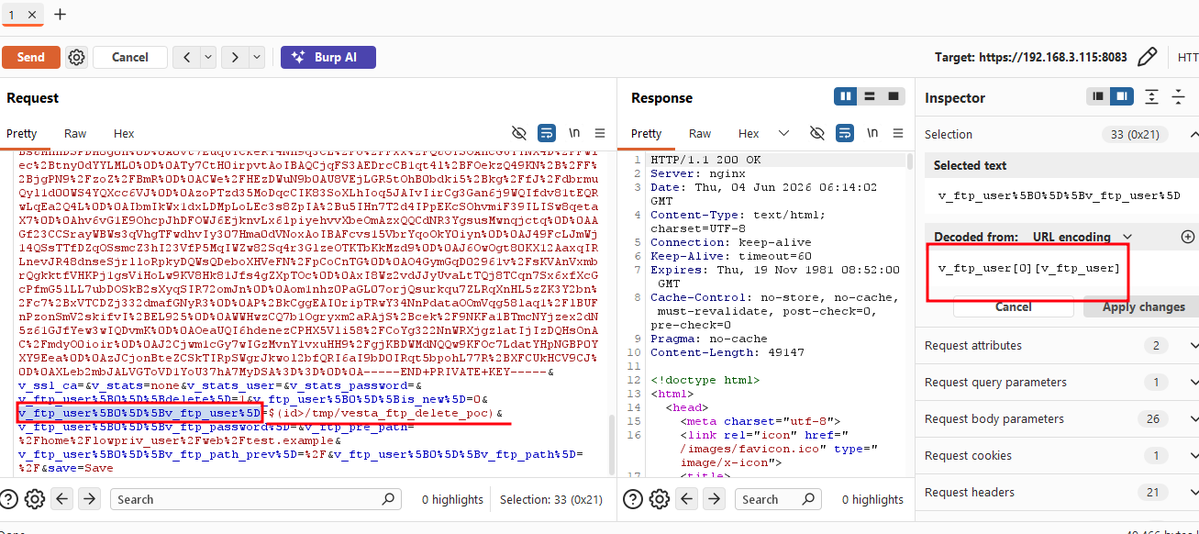The width and height of the screenshot is (1199, 534).
Task: Expand all Inspector sections icon
Action: (1152, 97)
